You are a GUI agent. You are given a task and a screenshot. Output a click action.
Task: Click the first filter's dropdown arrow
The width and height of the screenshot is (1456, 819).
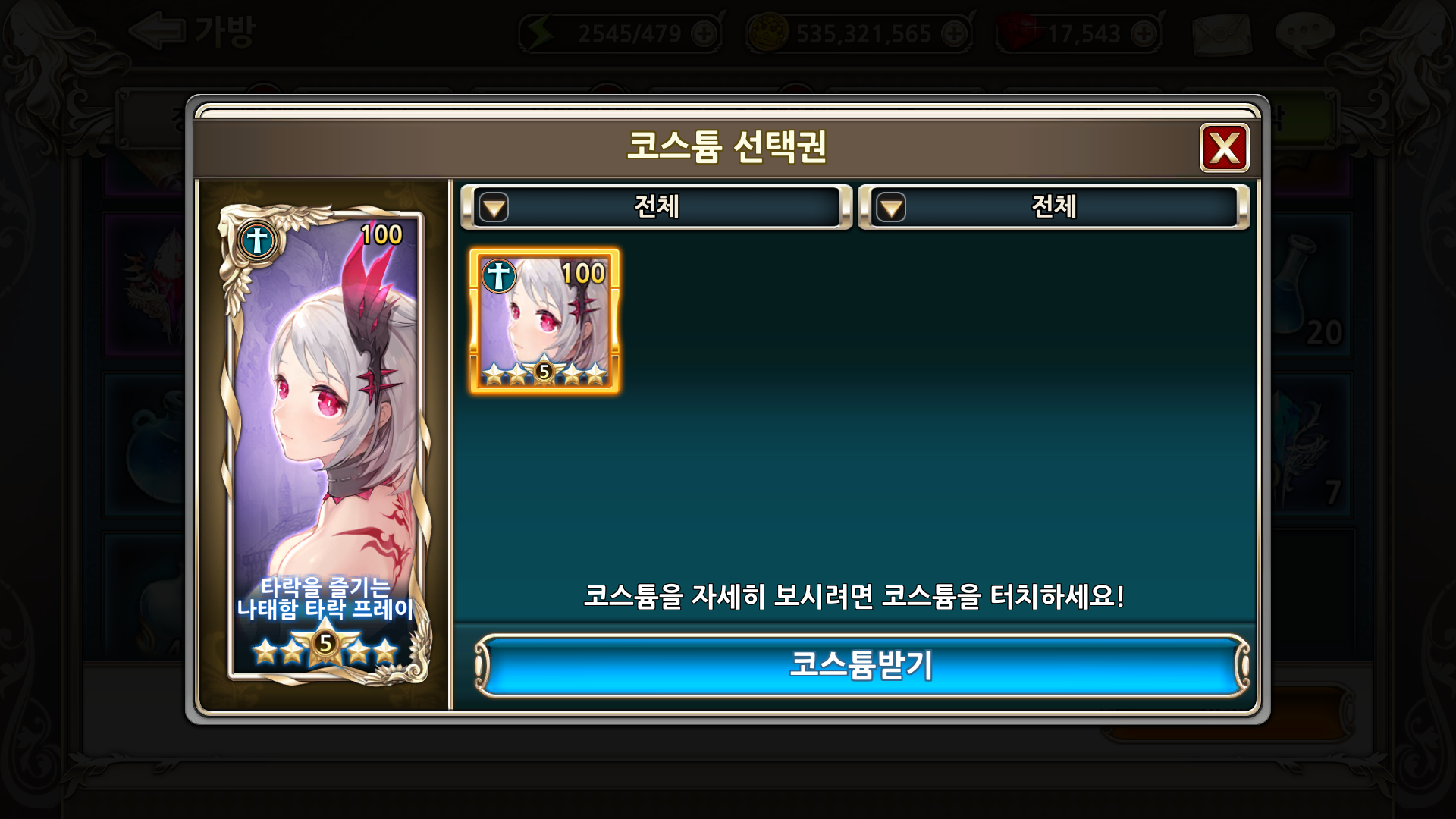(494, 207)
